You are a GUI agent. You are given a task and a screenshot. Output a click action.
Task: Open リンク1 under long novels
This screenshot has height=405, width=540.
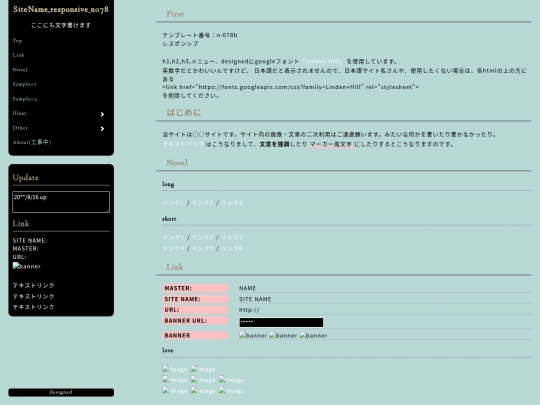click(173, 203)
